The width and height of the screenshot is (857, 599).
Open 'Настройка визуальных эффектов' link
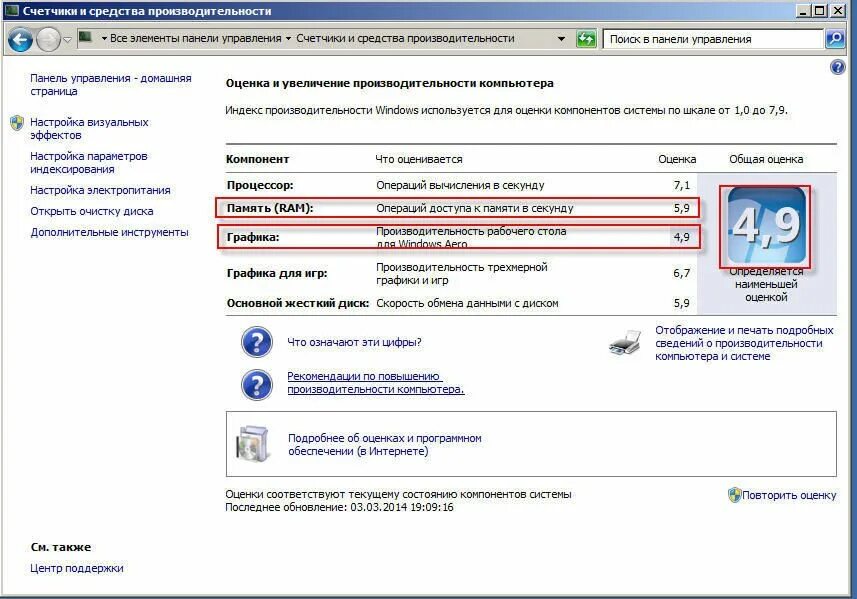(x=89, y=128)
